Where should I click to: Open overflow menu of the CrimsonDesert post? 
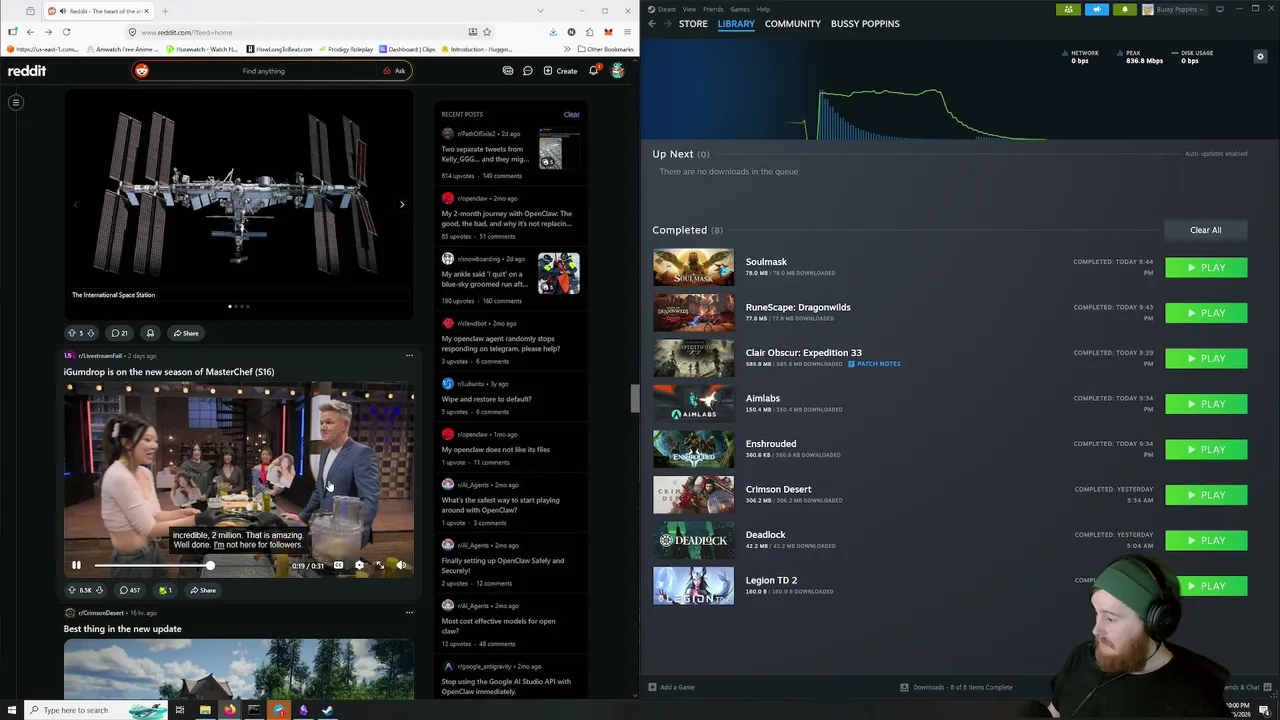click(409, 612)
